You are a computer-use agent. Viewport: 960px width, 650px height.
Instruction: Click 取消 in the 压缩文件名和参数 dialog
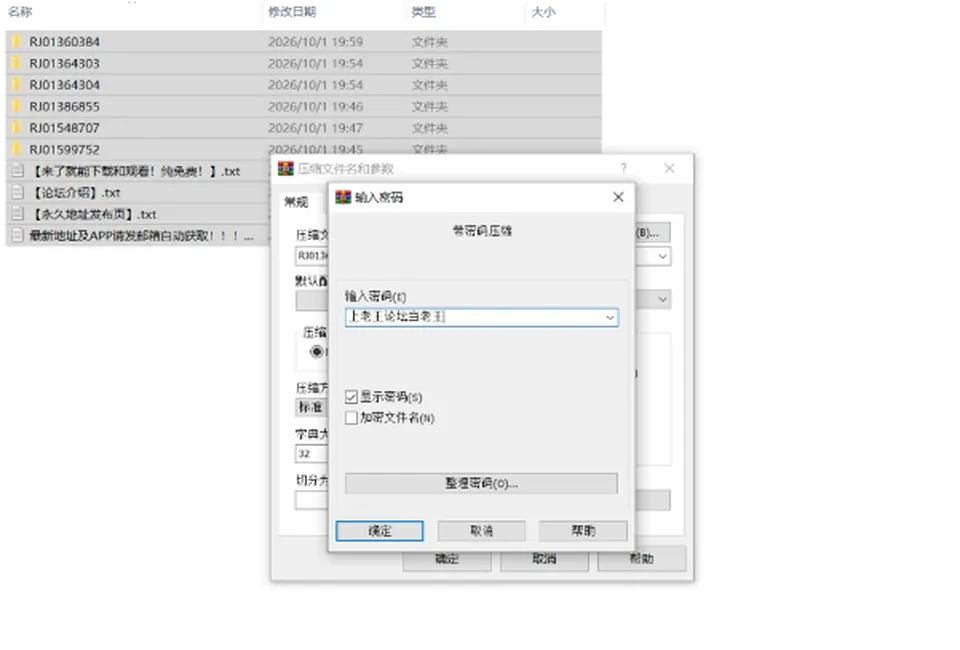(x=544, y=559)
